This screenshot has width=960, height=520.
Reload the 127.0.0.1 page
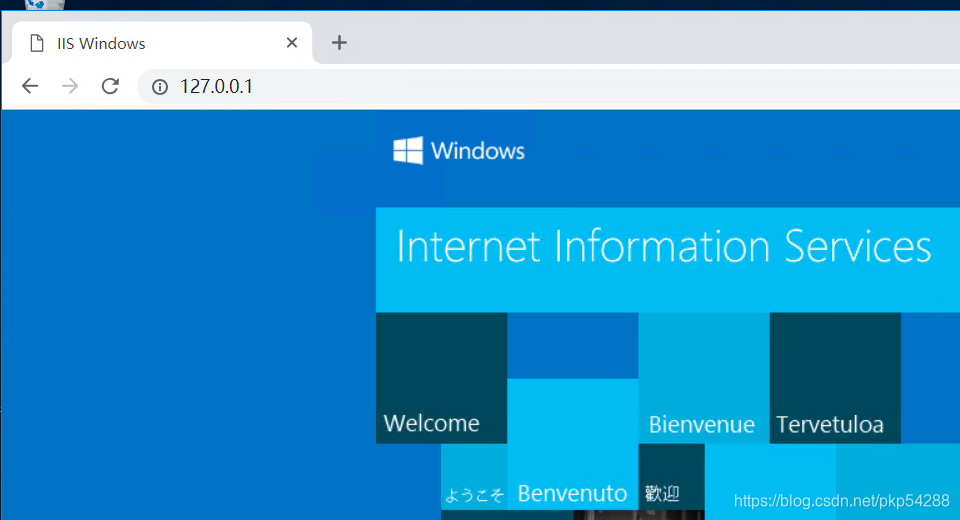(x=110, y=86)
